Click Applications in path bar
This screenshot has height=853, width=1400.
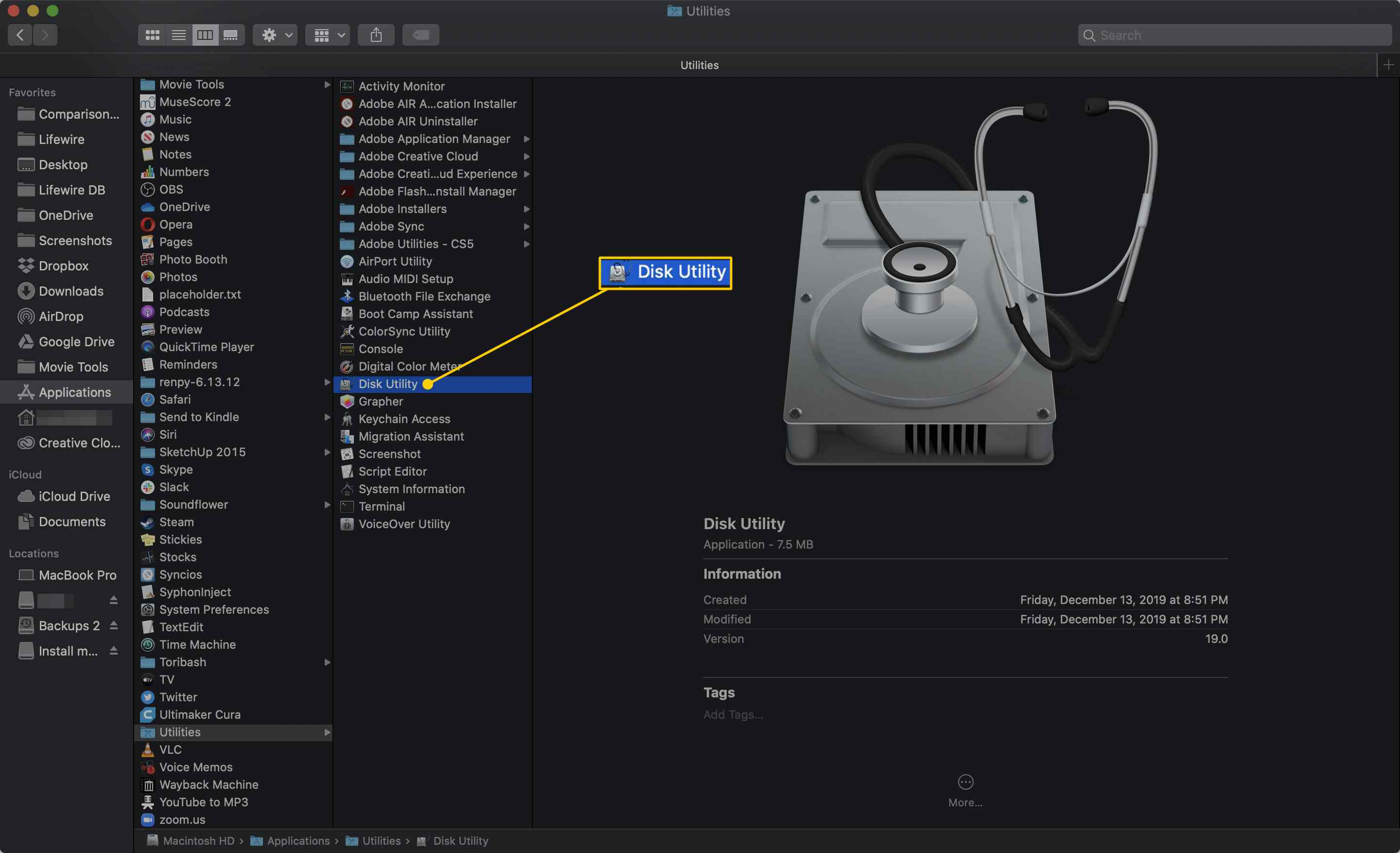pyautogui.click(x=290, y=840)
